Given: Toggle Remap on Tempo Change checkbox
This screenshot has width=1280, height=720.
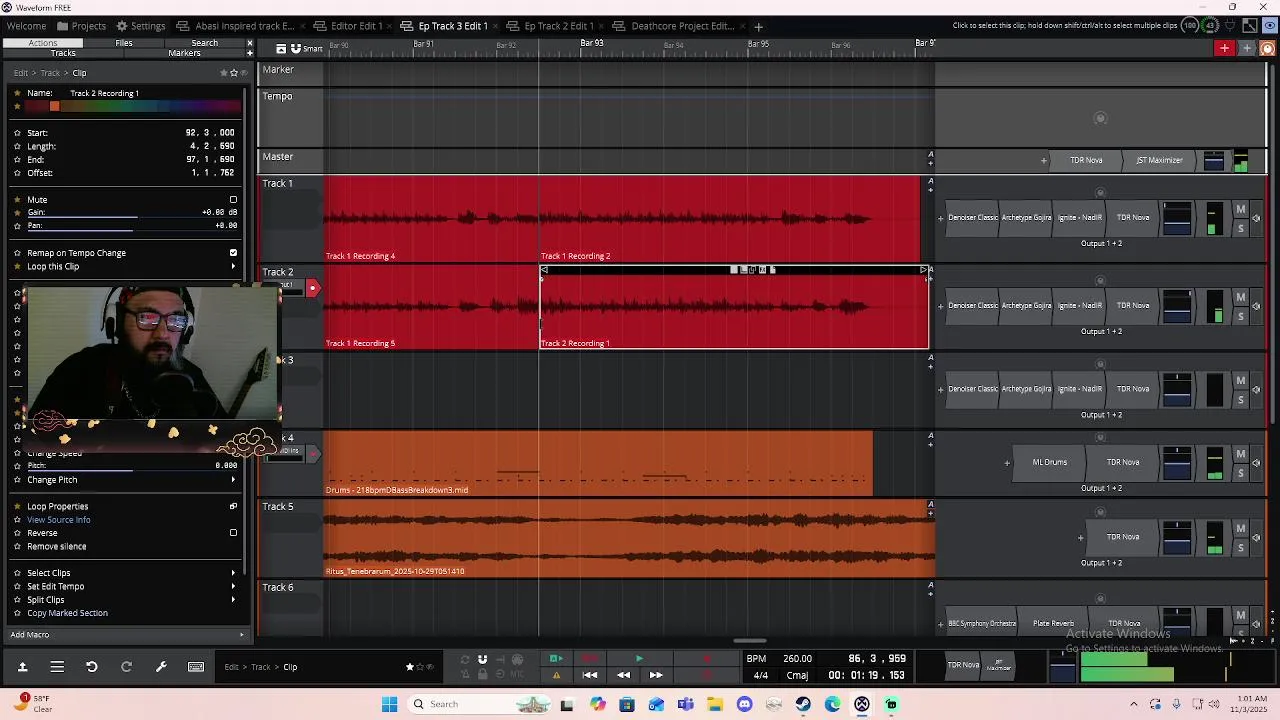Looking at the screenshot, I should coord(233,253).
